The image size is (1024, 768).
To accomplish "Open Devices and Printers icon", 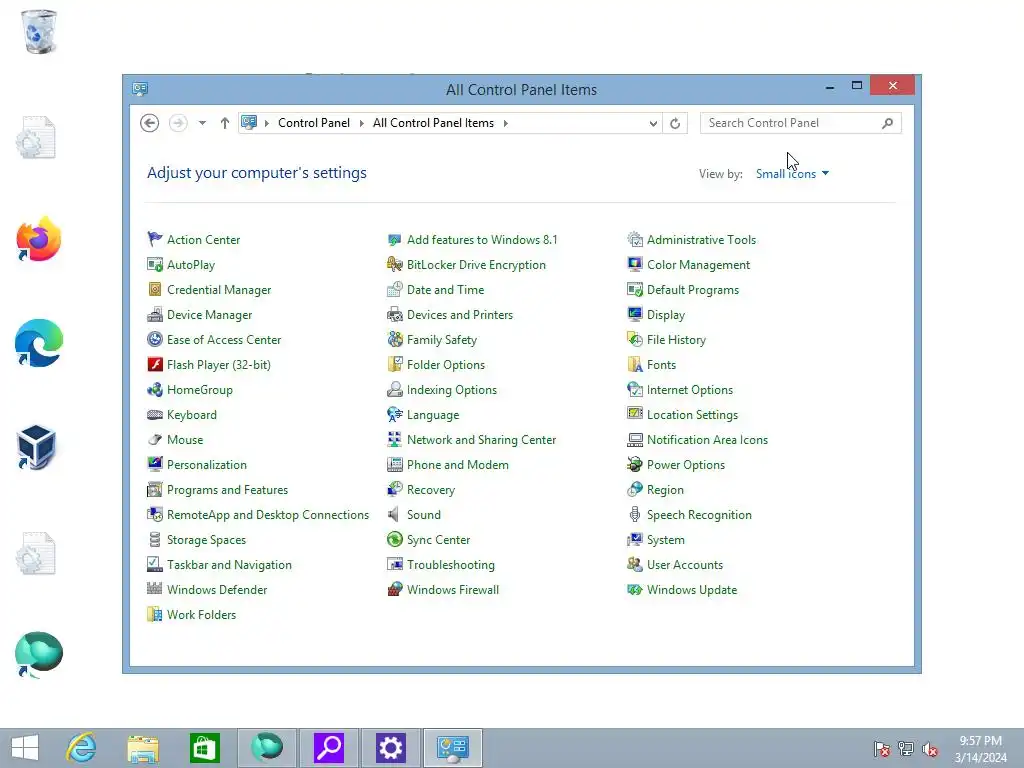I will pyautogui.click(x=394, y=315).
